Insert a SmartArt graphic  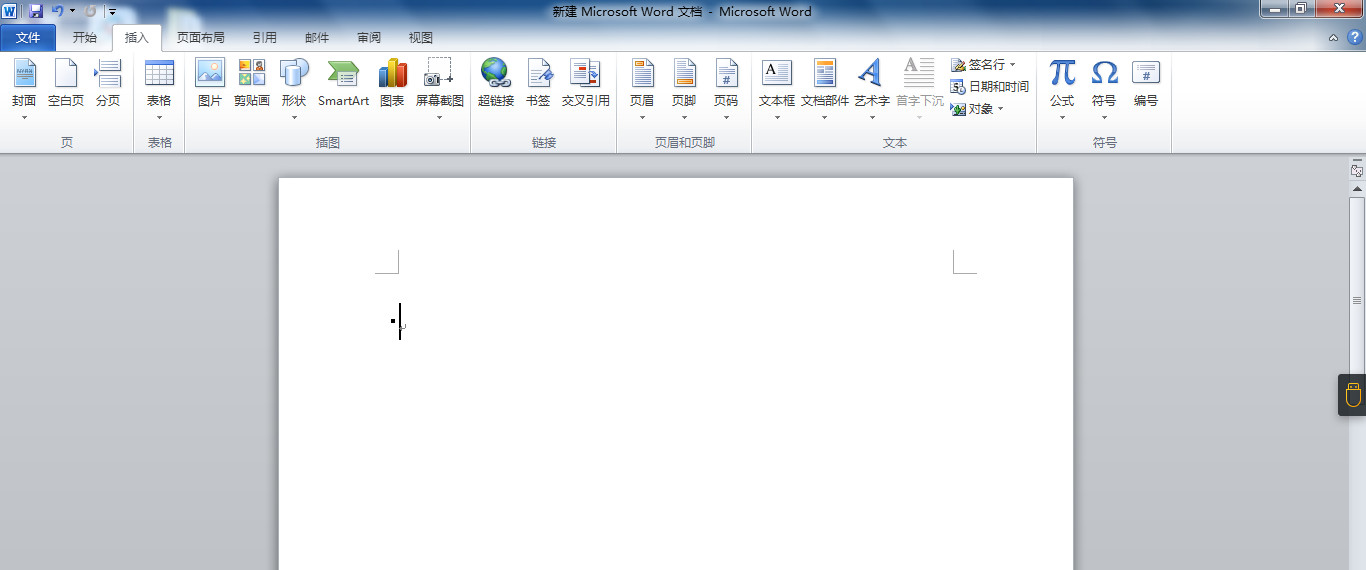coord(343,84)
